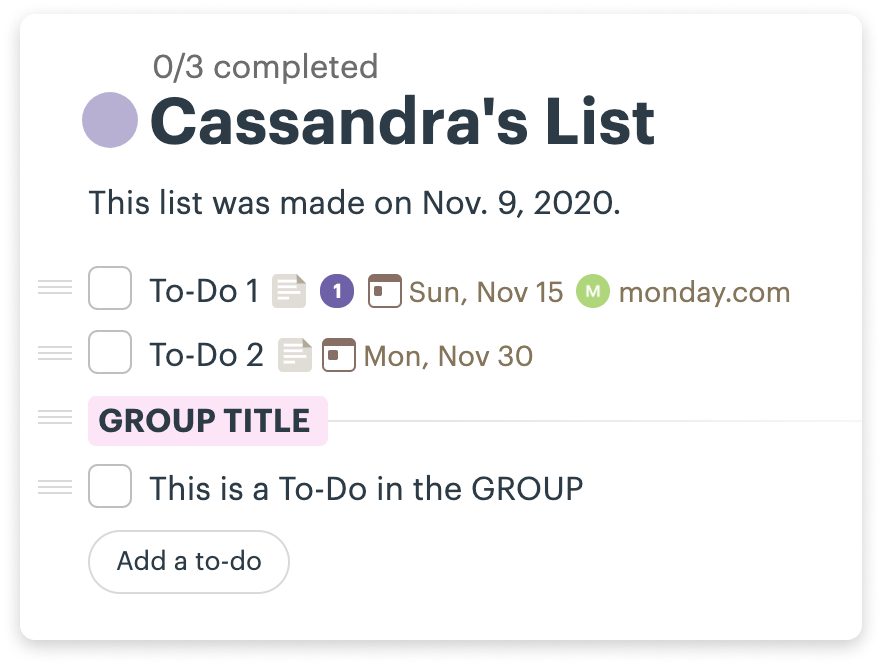The width and height of the screenshot is (882, 666).
Task: Open the Cassandra's List title
Action: click(x=402, y=122)
